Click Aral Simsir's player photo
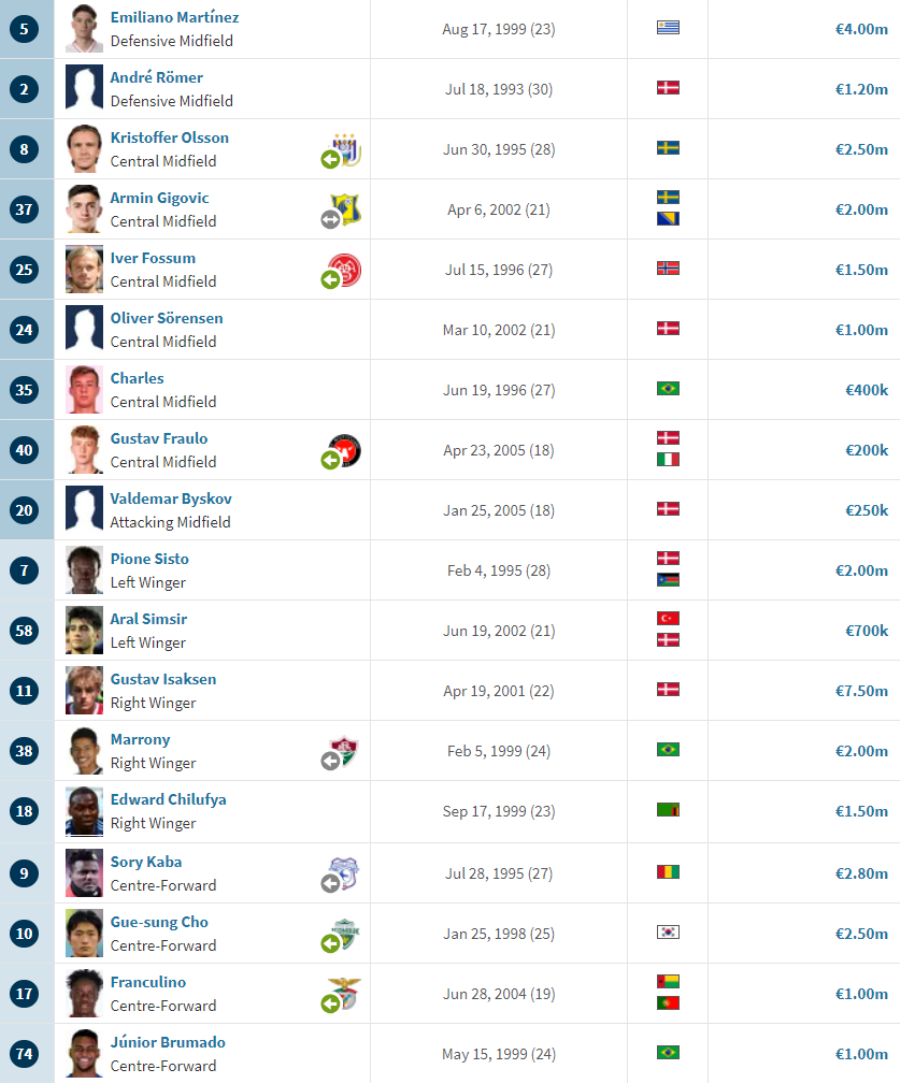Image resolution: width=900 pixels, height=1083 pixels. (x=84, y=630)
